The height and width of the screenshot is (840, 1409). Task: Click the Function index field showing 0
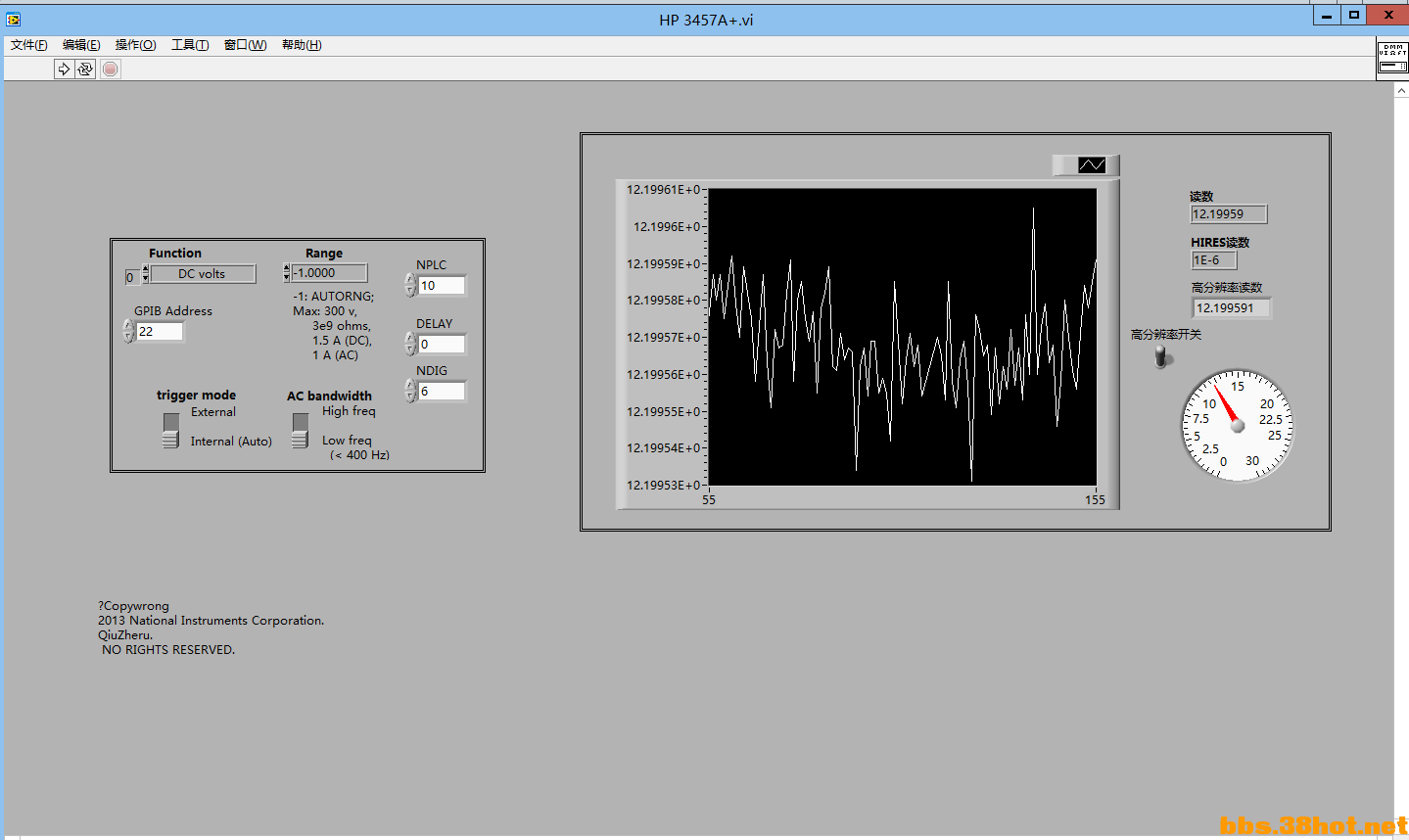pyautogui.click(x=132, y=278)
